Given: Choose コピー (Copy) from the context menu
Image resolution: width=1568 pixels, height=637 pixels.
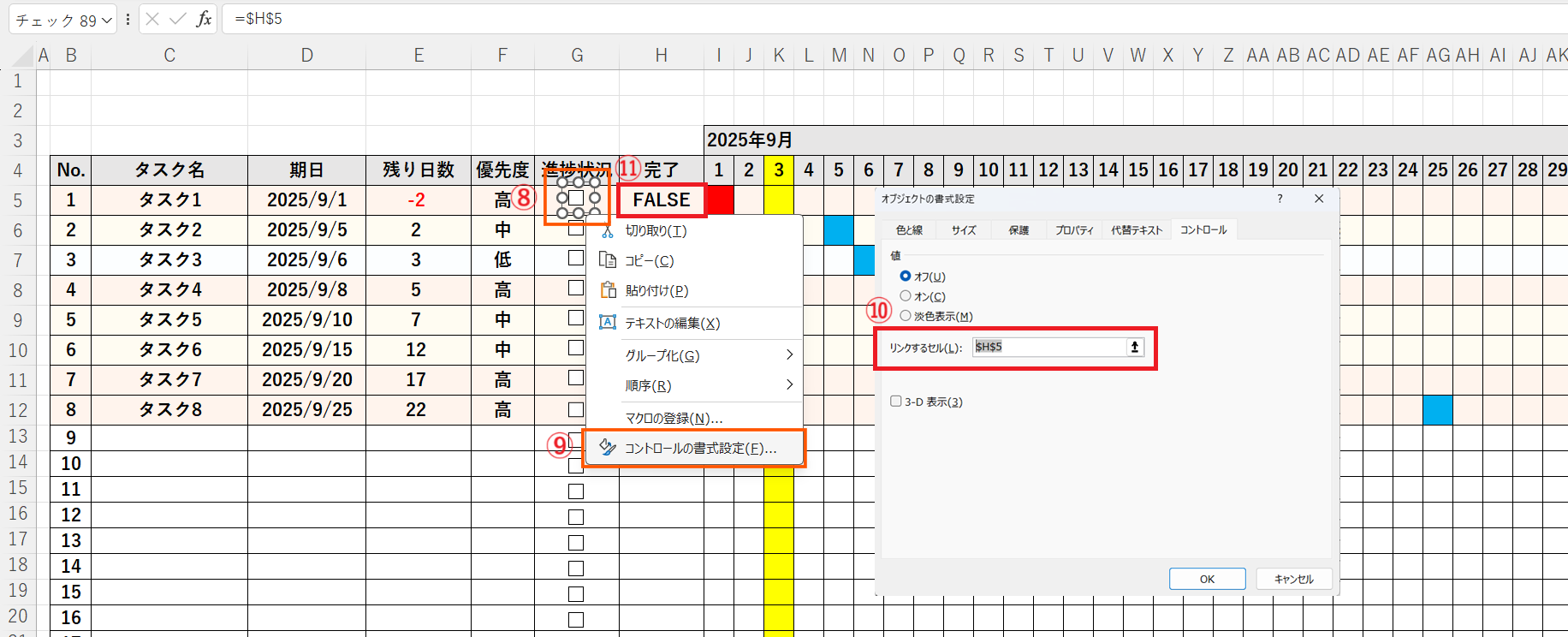Looking at the screenshot, I should point(649,261).
